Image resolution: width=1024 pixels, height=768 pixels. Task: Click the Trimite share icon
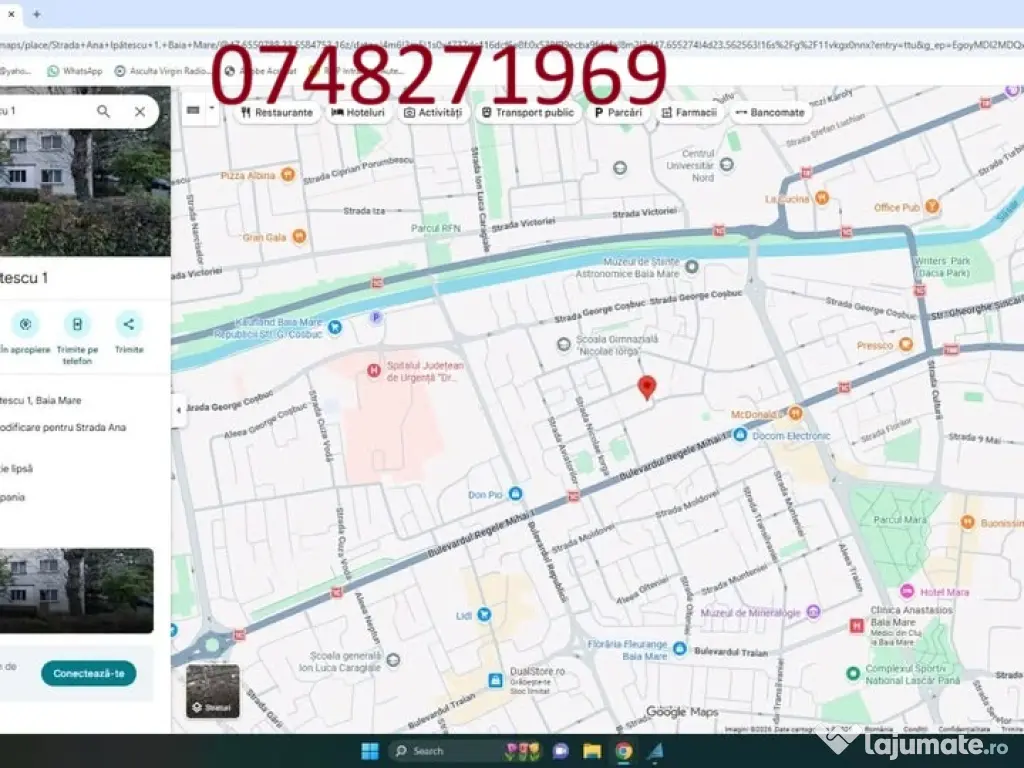pos(128,324)
